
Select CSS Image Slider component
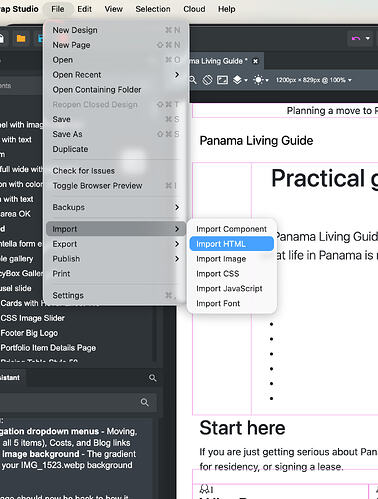pyautogui.click(x=32, y=318)
